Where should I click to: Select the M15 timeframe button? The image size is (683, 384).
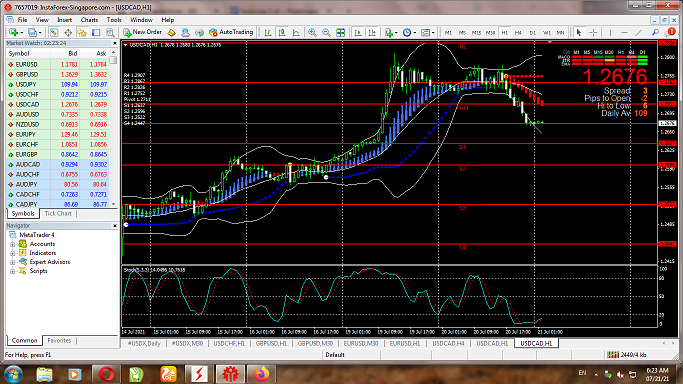(477, 33)
